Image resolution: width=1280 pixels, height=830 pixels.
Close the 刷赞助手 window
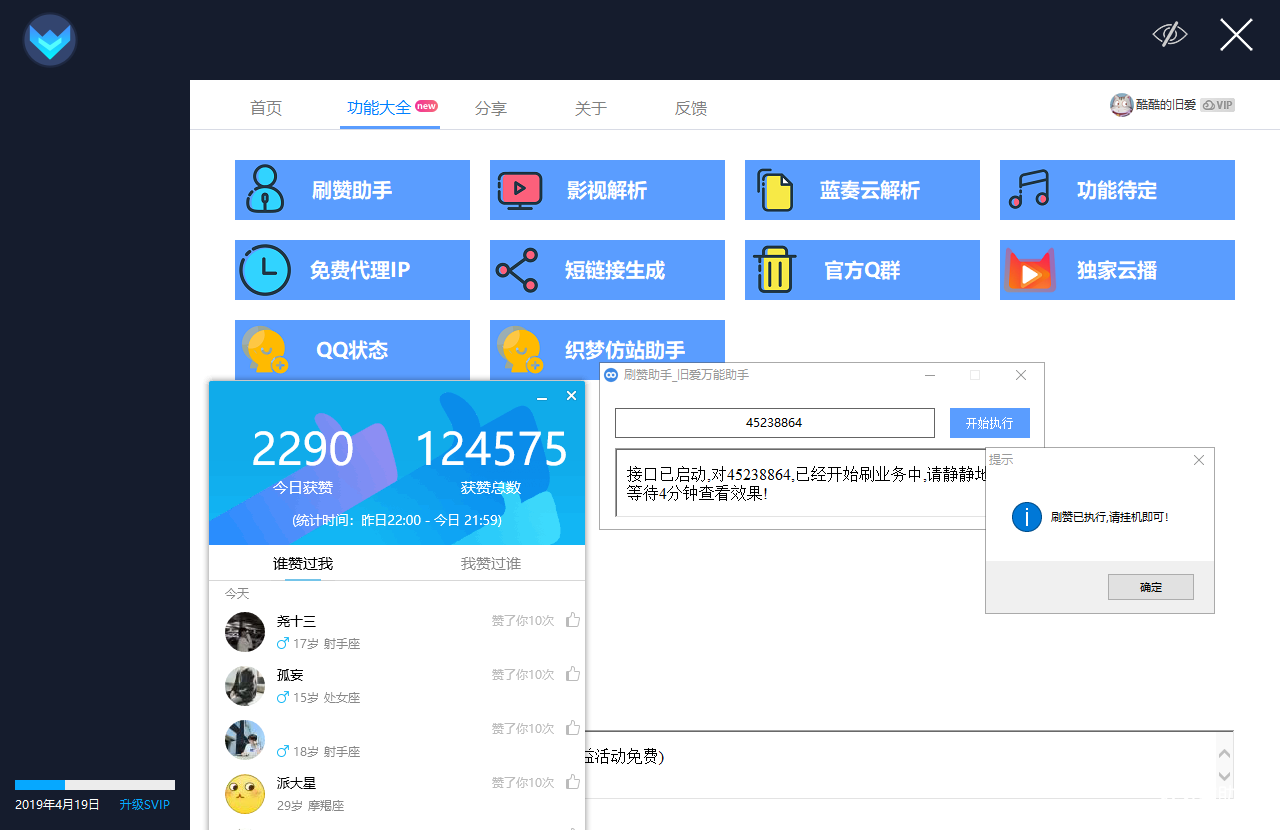coord(1021,375)
